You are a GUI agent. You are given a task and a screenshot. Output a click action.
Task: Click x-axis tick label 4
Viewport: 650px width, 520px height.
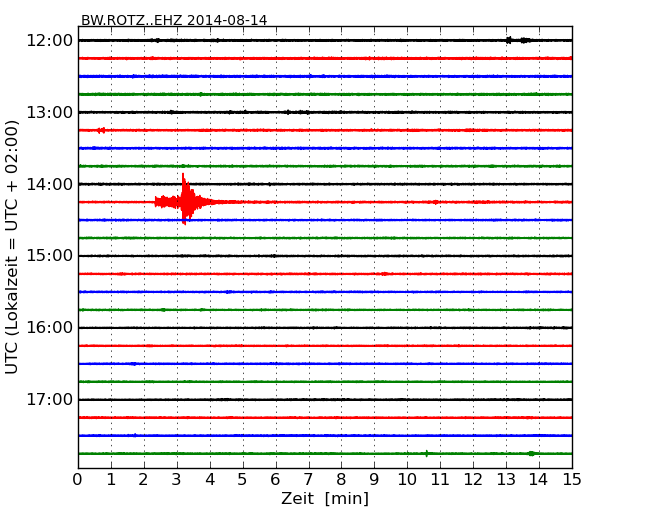(210, 479)
